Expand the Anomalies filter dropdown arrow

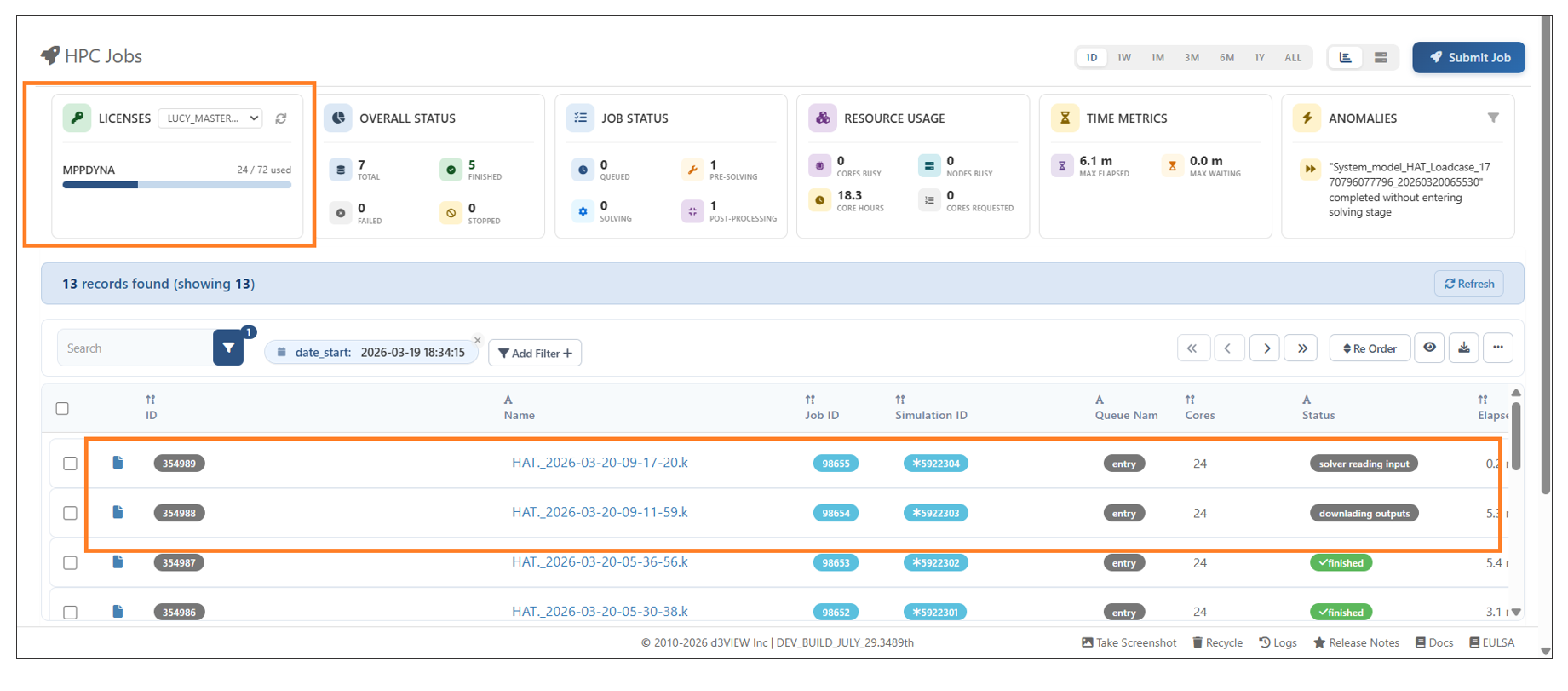point(1493,118)
